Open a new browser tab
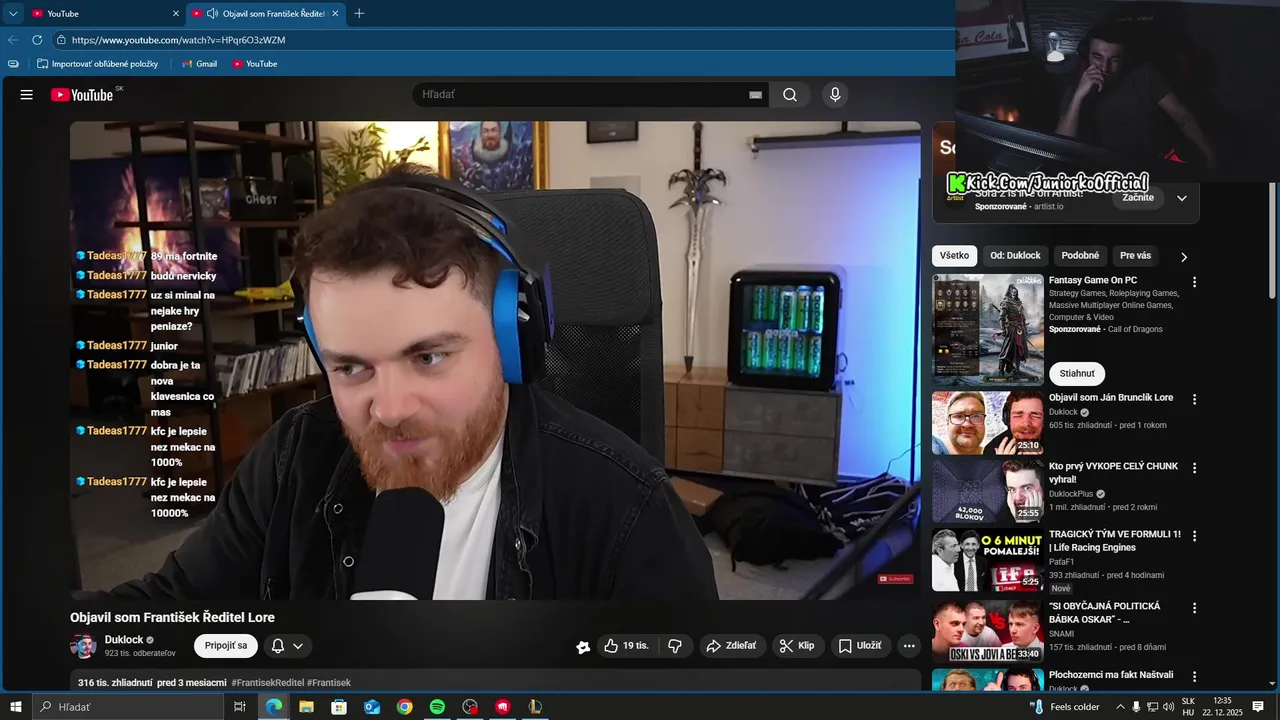 pos(359,13)
